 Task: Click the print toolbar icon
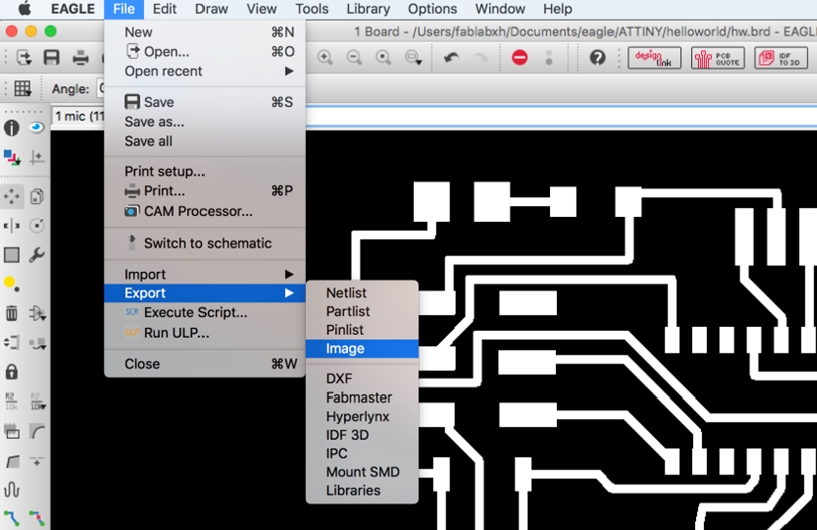pyautogui.click(x=80, y=57)
